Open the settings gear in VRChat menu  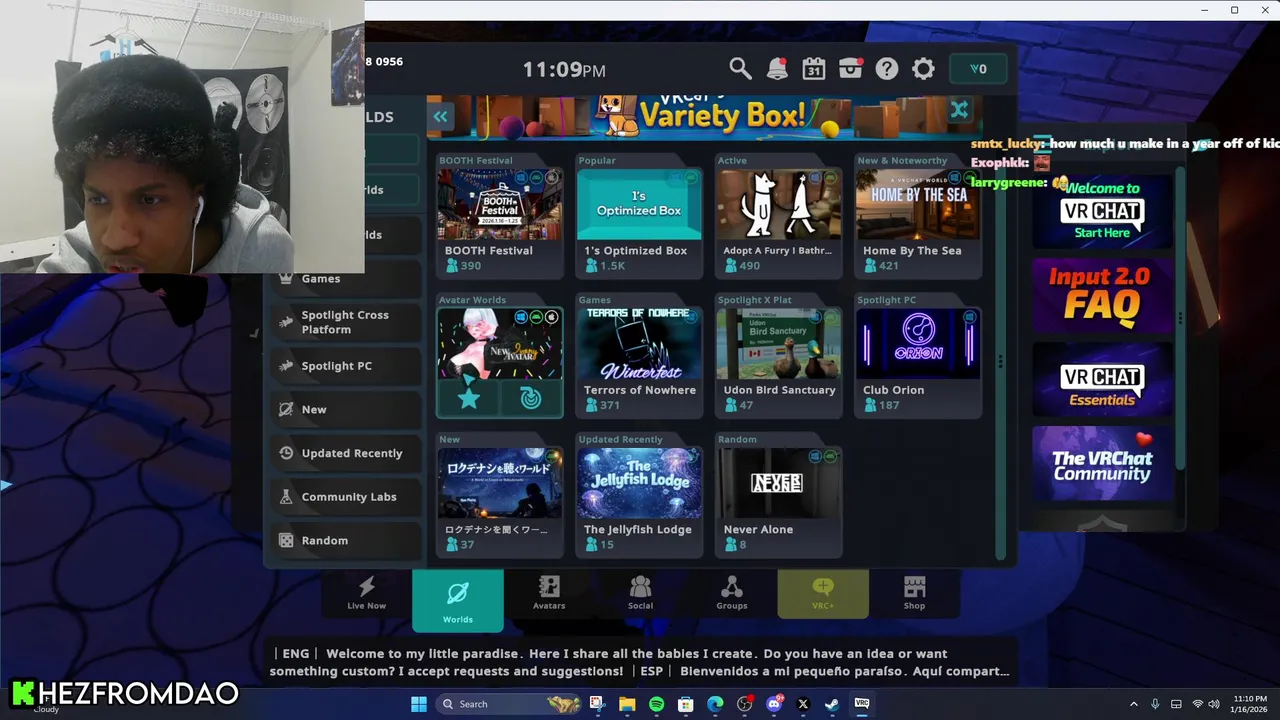[x=923, y=68]
